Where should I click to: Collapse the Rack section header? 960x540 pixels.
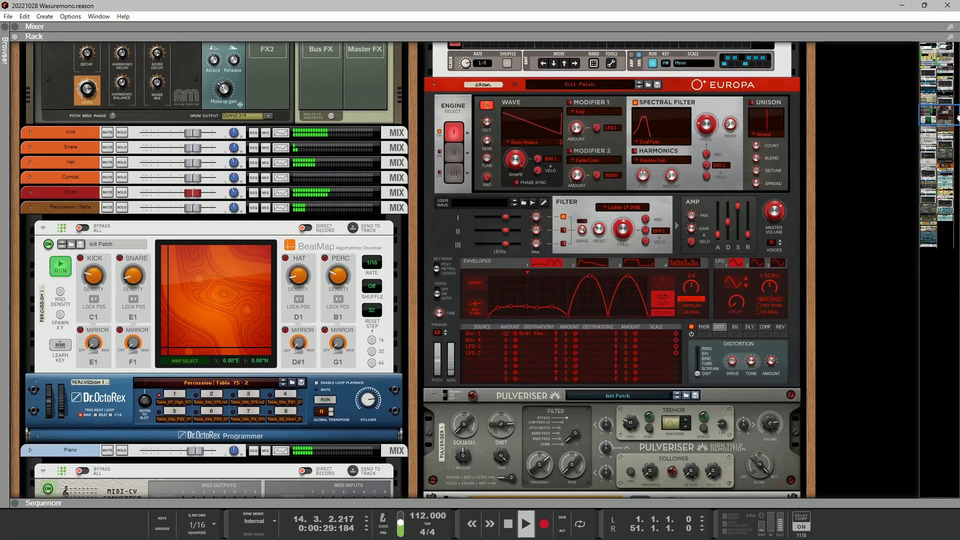15,37
